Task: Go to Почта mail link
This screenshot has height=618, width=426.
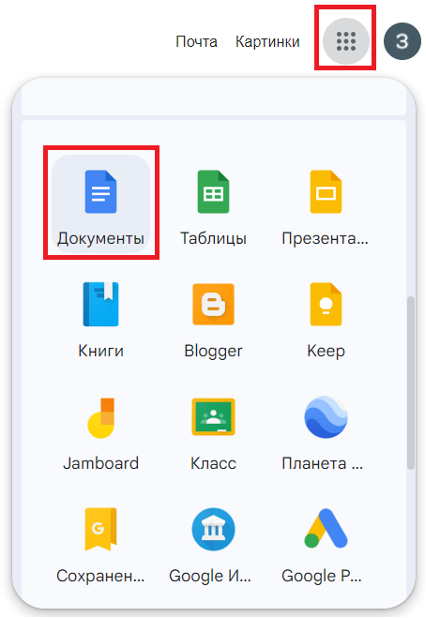Action: [196, 41]
